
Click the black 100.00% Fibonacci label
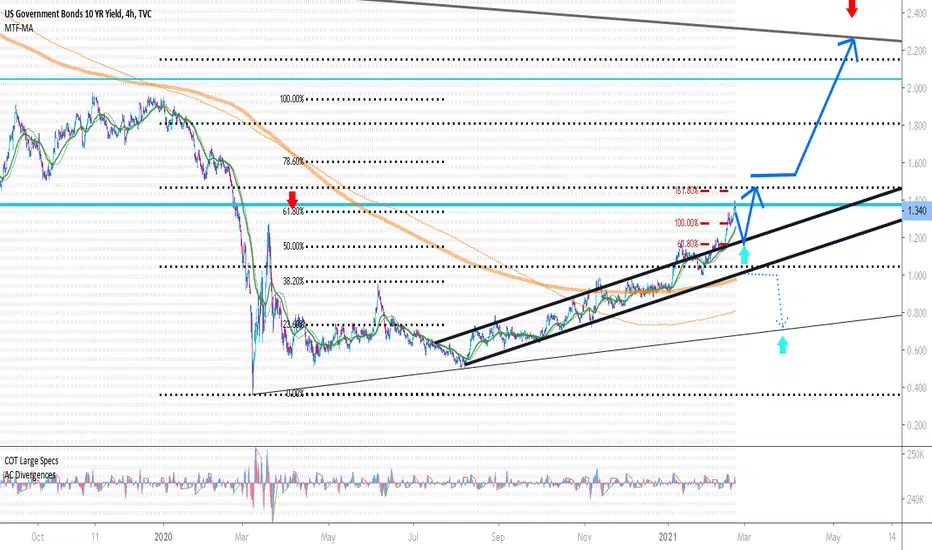[x=292, y=99]
